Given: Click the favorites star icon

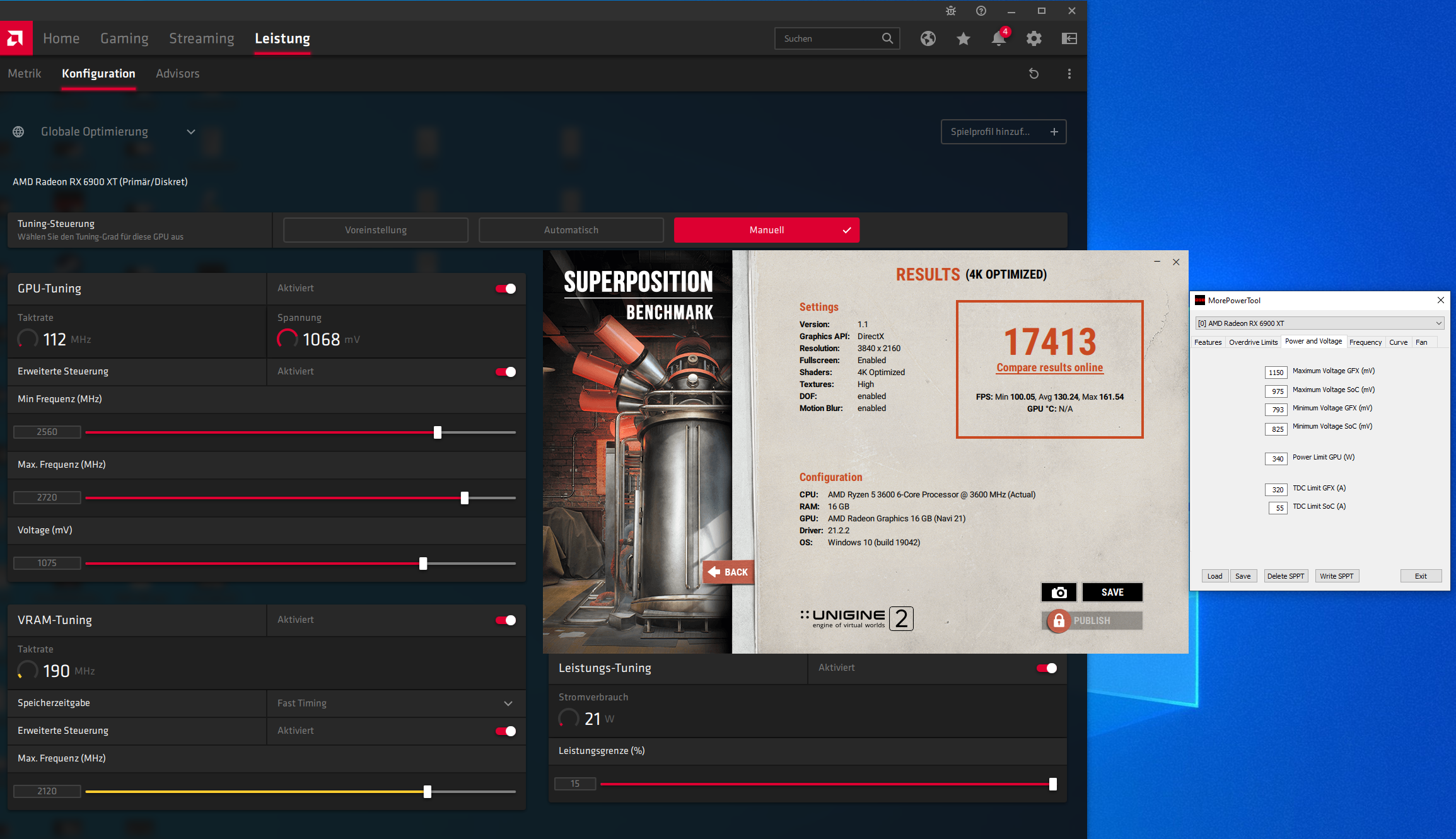Looking at the screenshot, I should [x=963, y=39].
